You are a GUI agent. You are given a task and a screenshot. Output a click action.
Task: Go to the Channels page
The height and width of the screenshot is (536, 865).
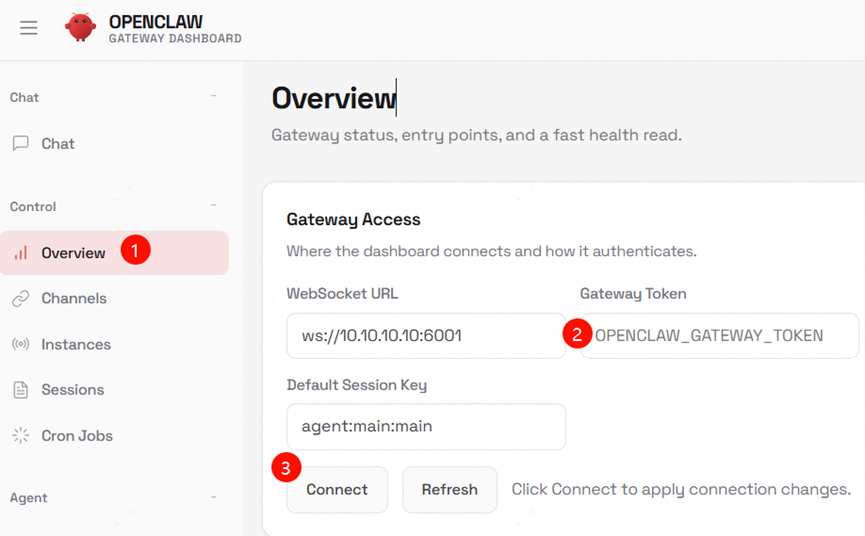[x=74, y=298]
